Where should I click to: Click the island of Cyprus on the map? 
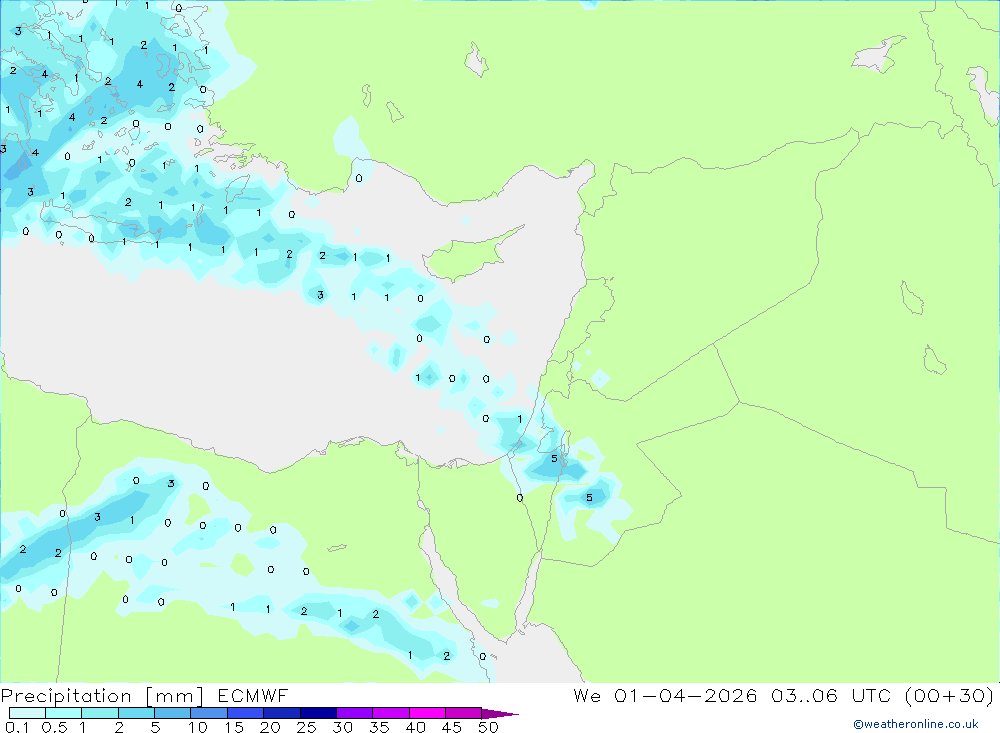[466, 256]
